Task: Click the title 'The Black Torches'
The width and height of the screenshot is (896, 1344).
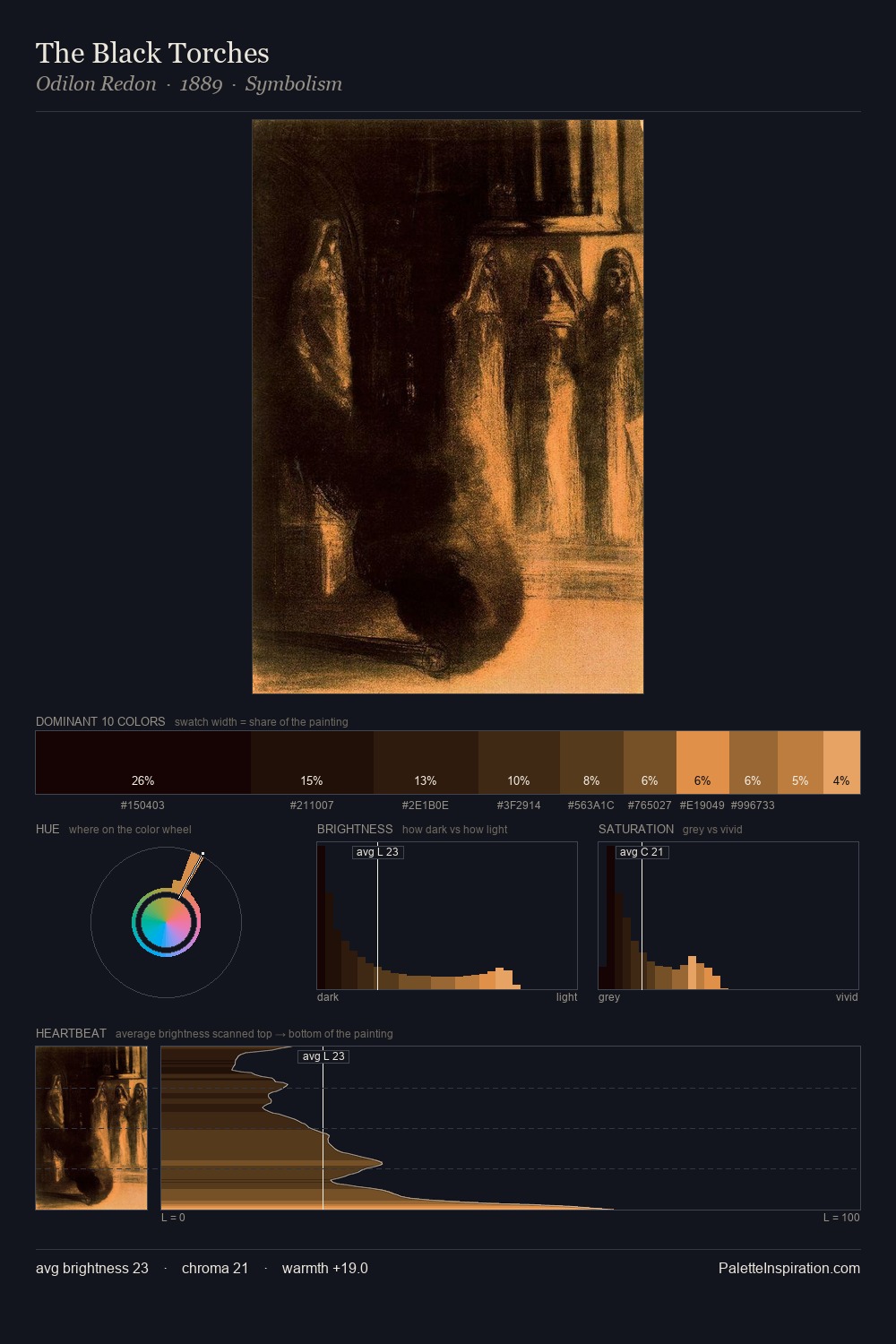Action: click(x=152, y=53)
